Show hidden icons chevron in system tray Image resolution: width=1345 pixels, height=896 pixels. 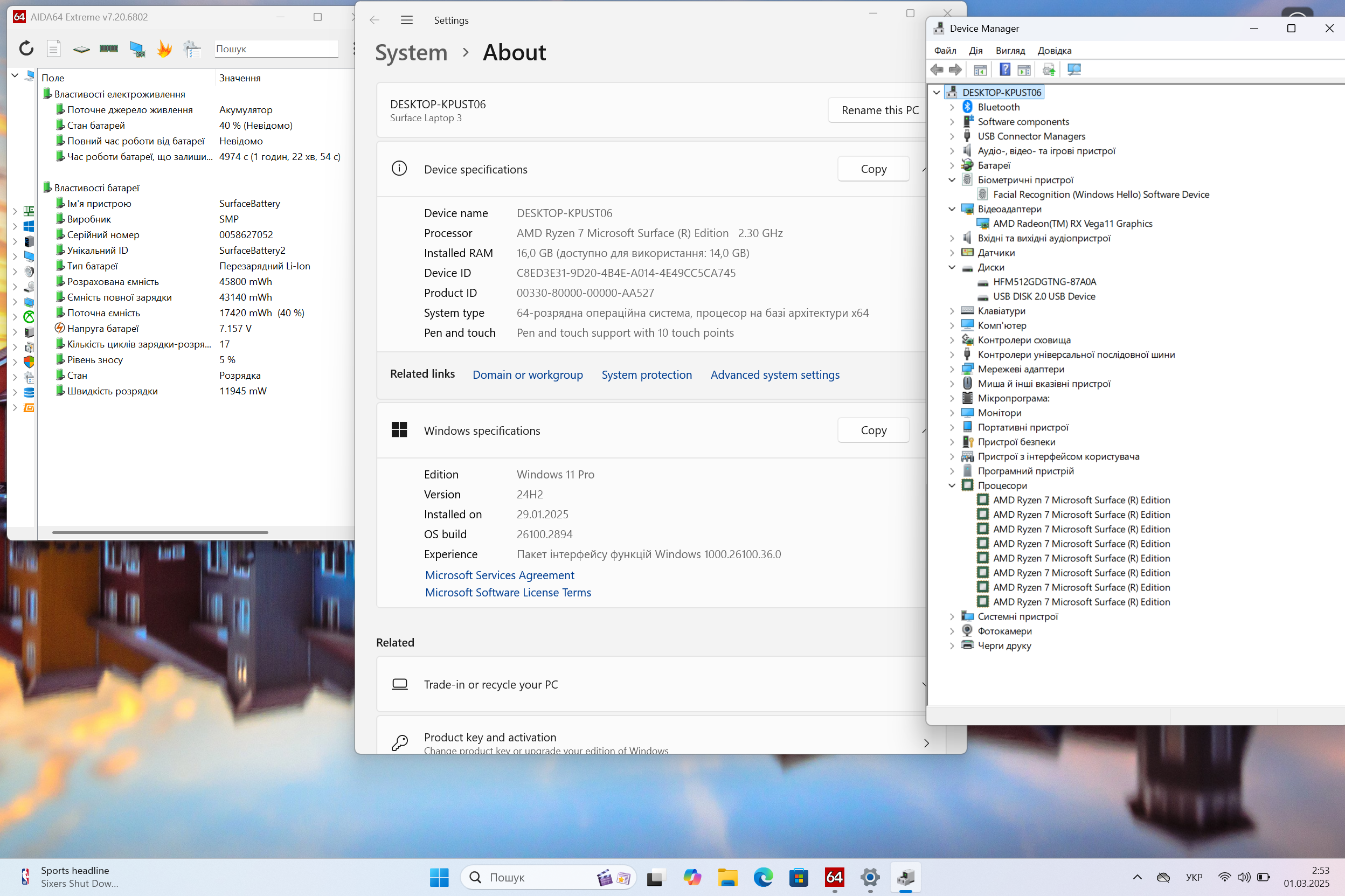pos(1137,877)
